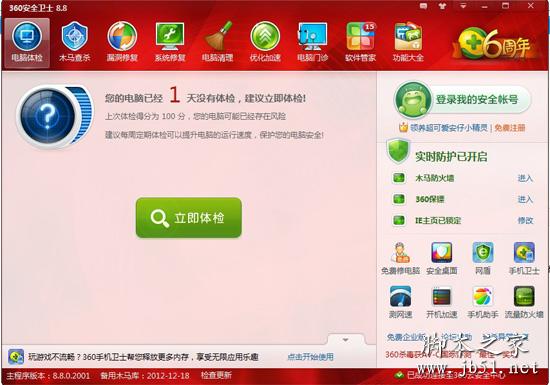Open the 功能大全 all features toolbox
Screen dimensions: 550x385
point(408,43)
